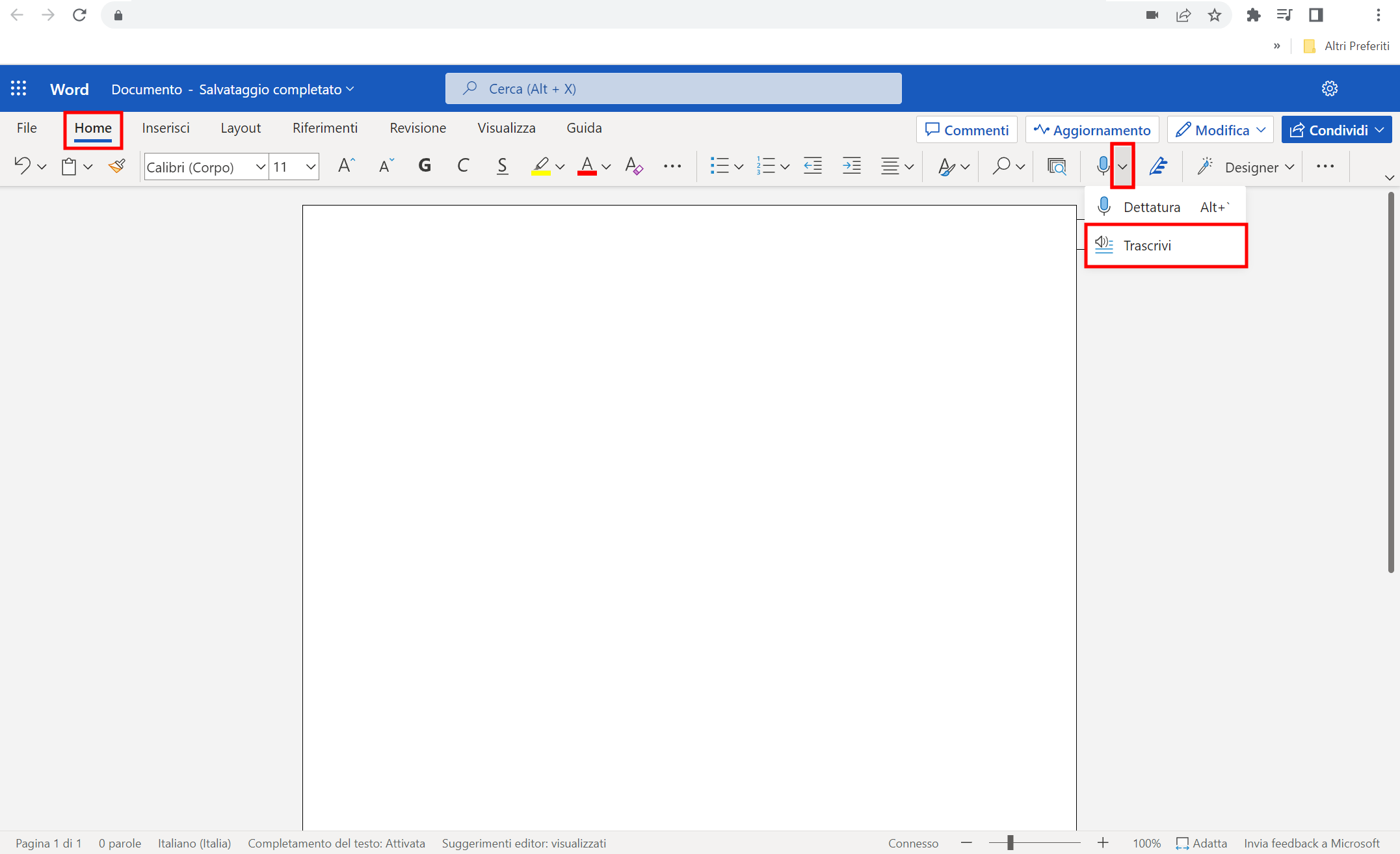Open the Incolla clipboard icon
The image size is (1400, 854).
[x=69, y=166]
